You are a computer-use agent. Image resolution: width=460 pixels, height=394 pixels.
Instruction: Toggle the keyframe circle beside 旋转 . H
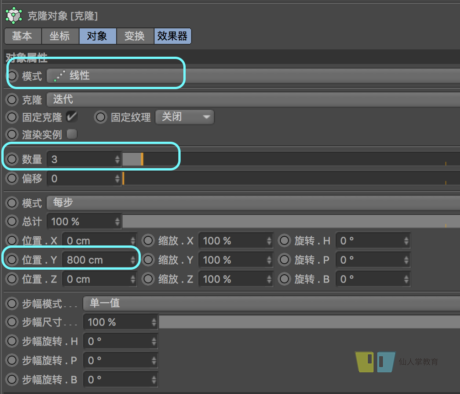(x=285, y=241)
